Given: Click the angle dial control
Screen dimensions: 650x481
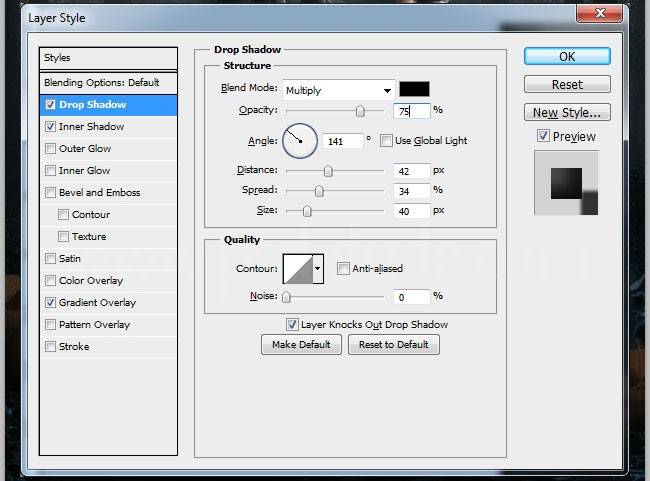Looking at the screenshot, I should click(x=299, y=141).
